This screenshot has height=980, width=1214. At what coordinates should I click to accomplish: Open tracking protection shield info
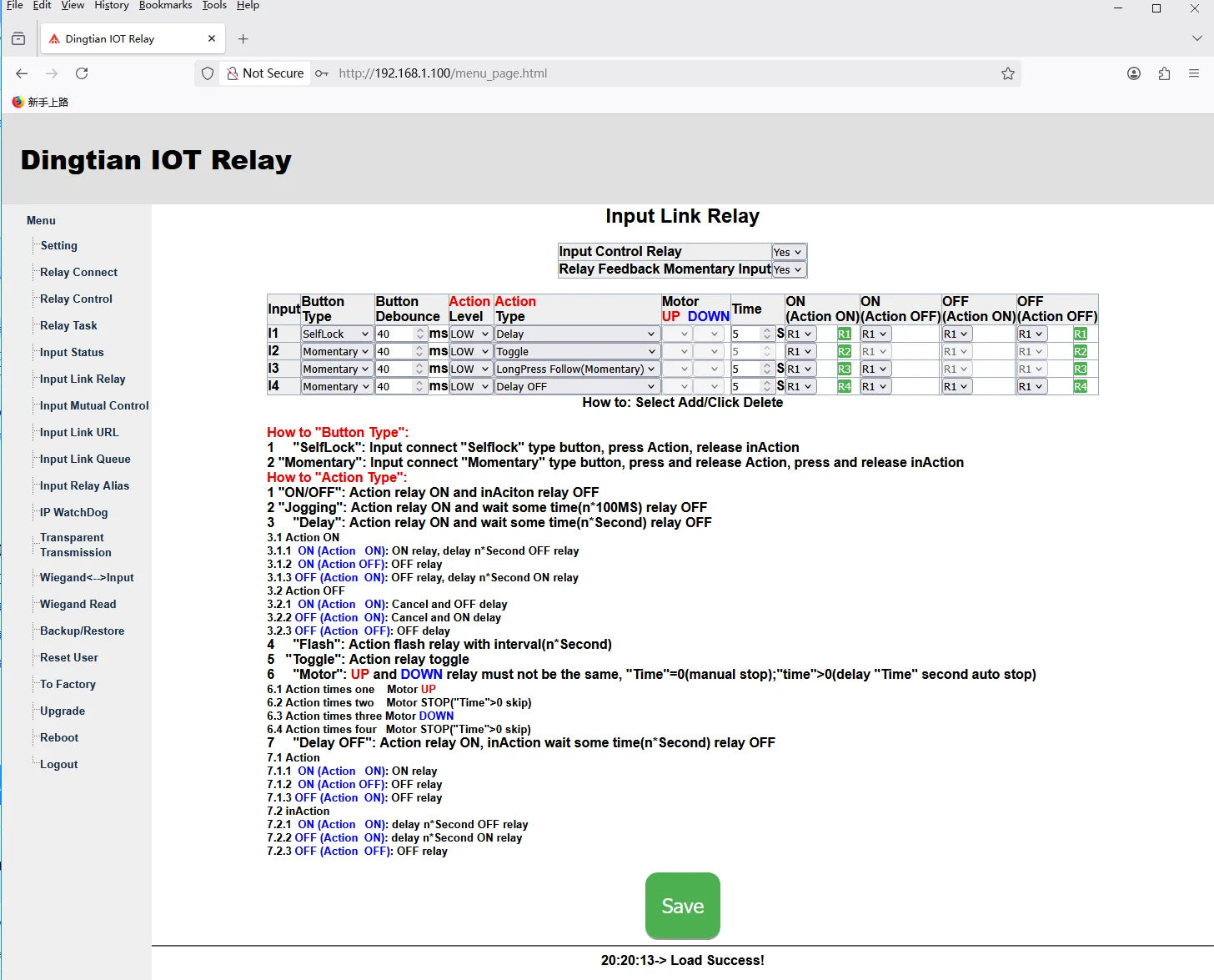[208, 73]
